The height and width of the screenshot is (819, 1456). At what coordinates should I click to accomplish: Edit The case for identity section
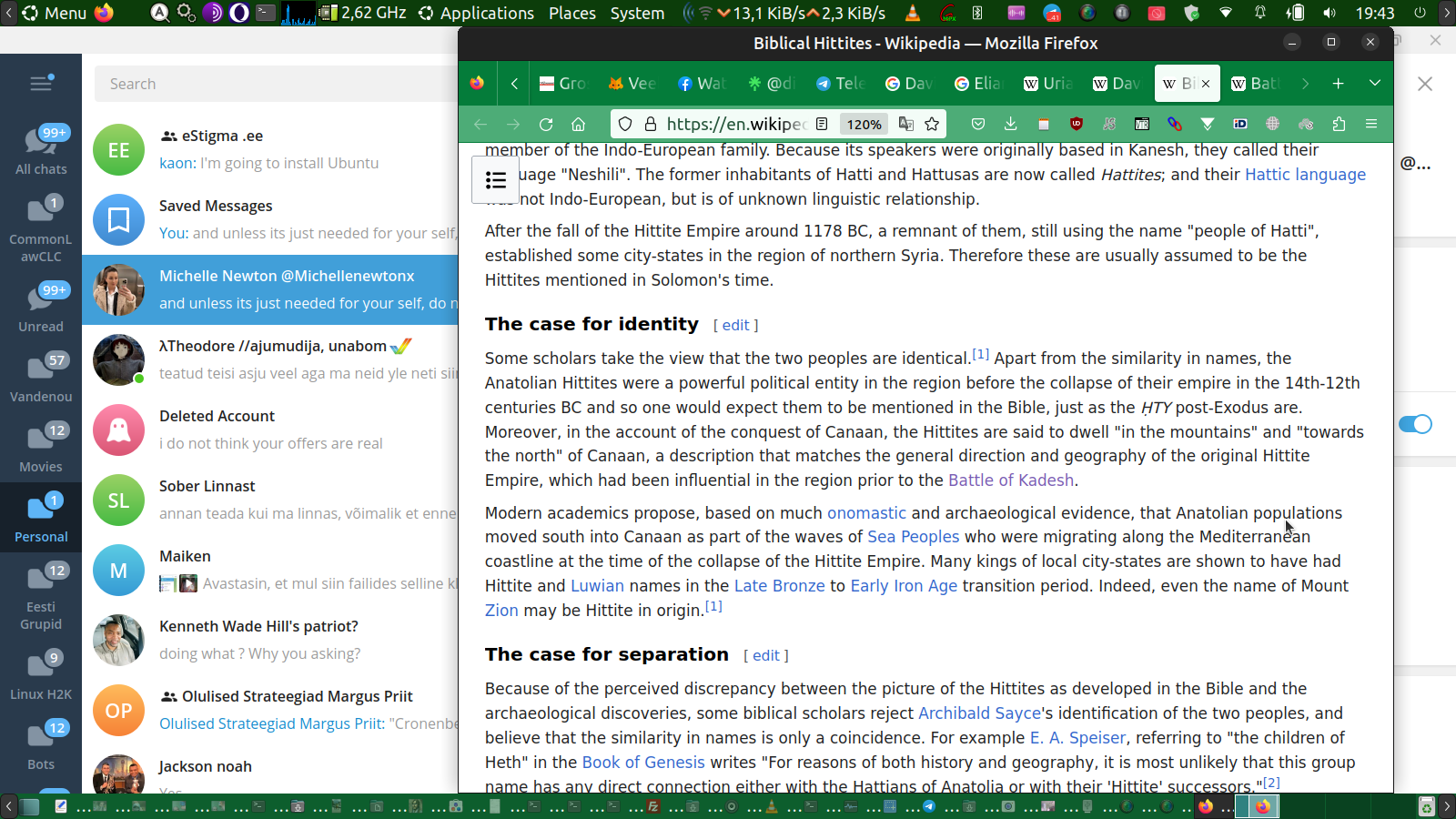[735, 325]
